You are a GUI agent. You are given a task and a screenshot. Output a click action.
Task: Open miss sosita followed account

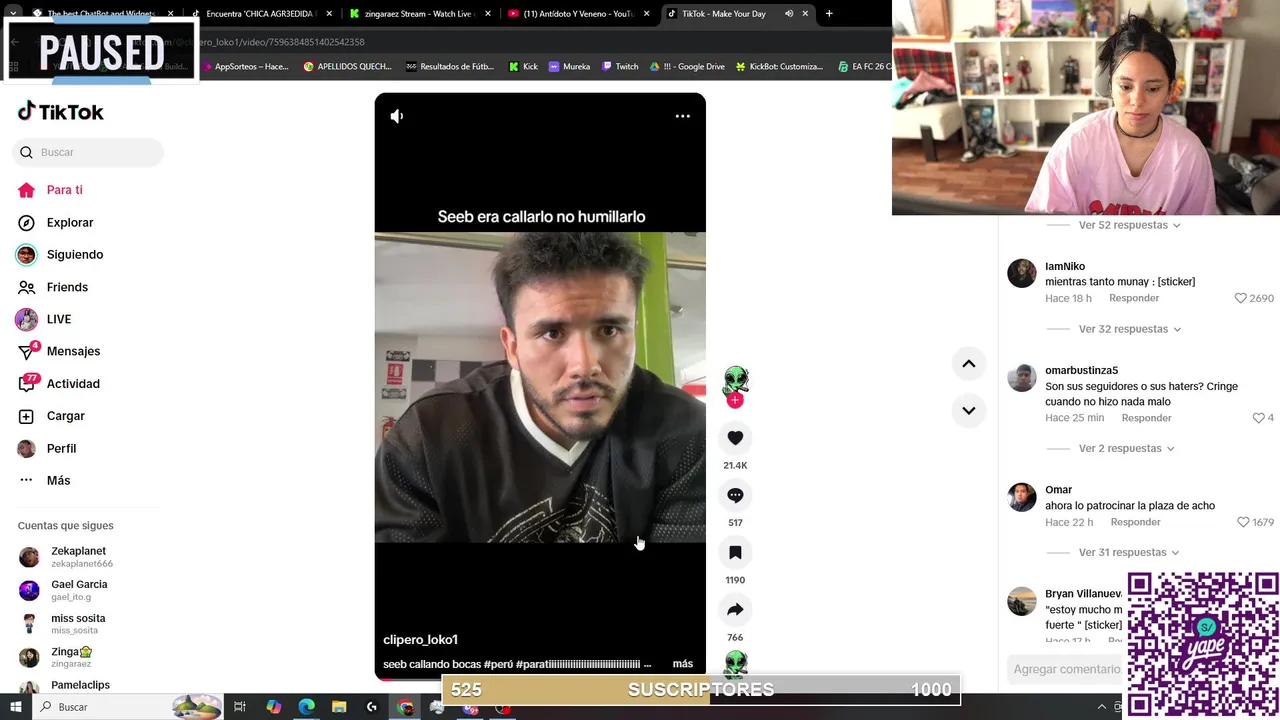click(62, 624)
